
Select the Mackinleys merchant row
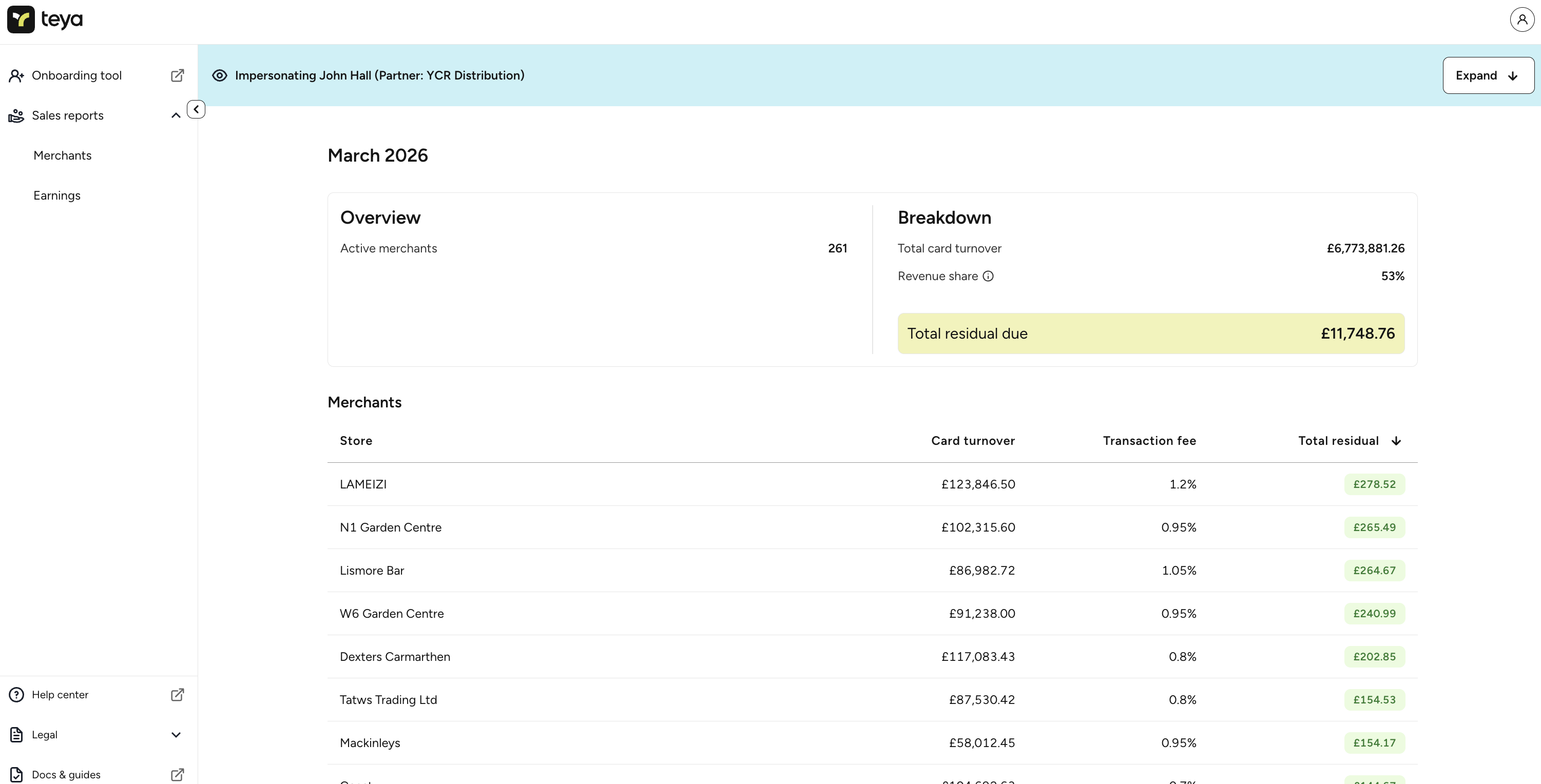pyautogui.click(x=872, y=743)
